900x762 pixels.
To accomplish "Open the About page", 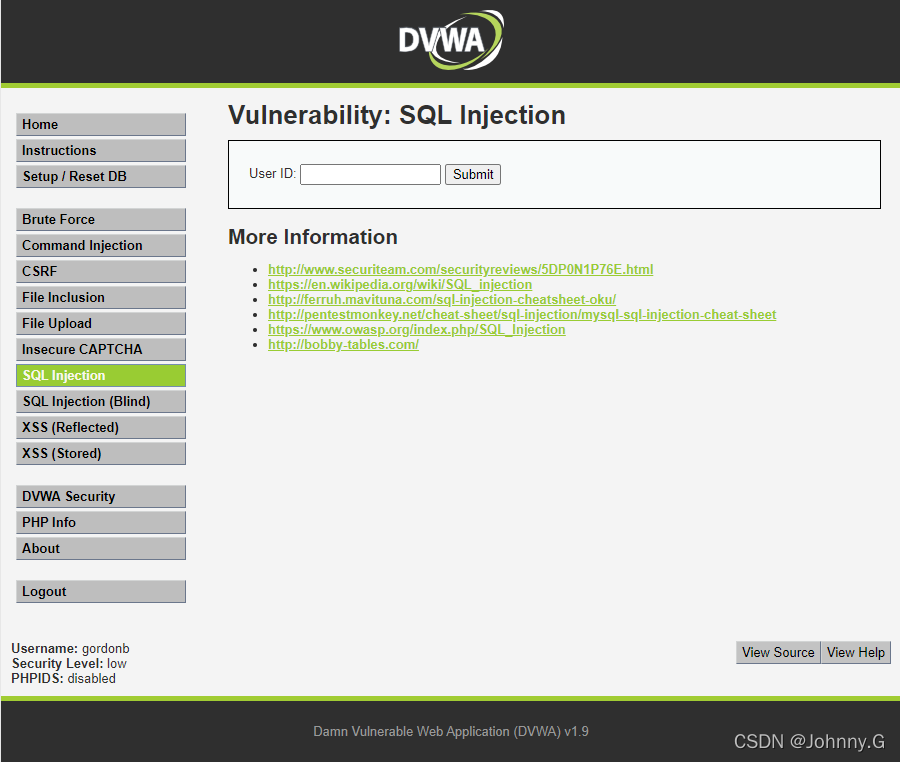I will pyautogui.click(x=101, y=549).
